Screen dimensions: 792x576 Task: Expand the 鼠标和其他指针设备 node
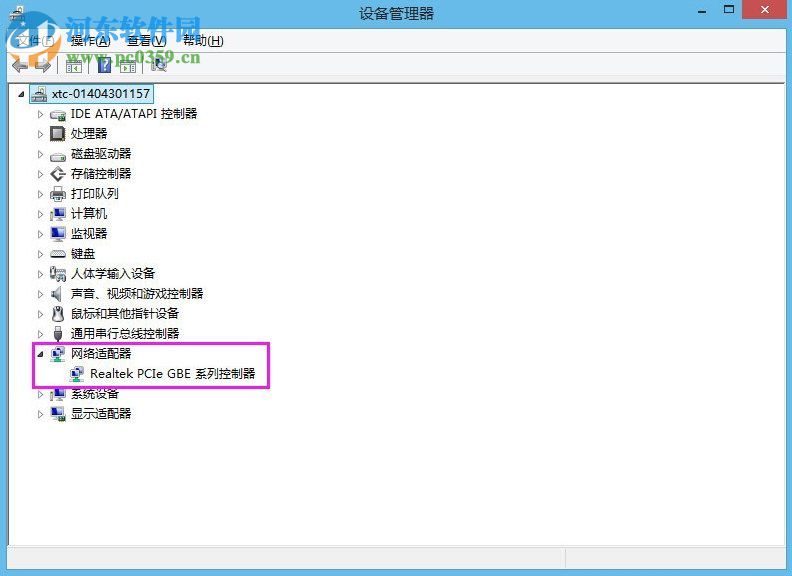coord(40,314)
